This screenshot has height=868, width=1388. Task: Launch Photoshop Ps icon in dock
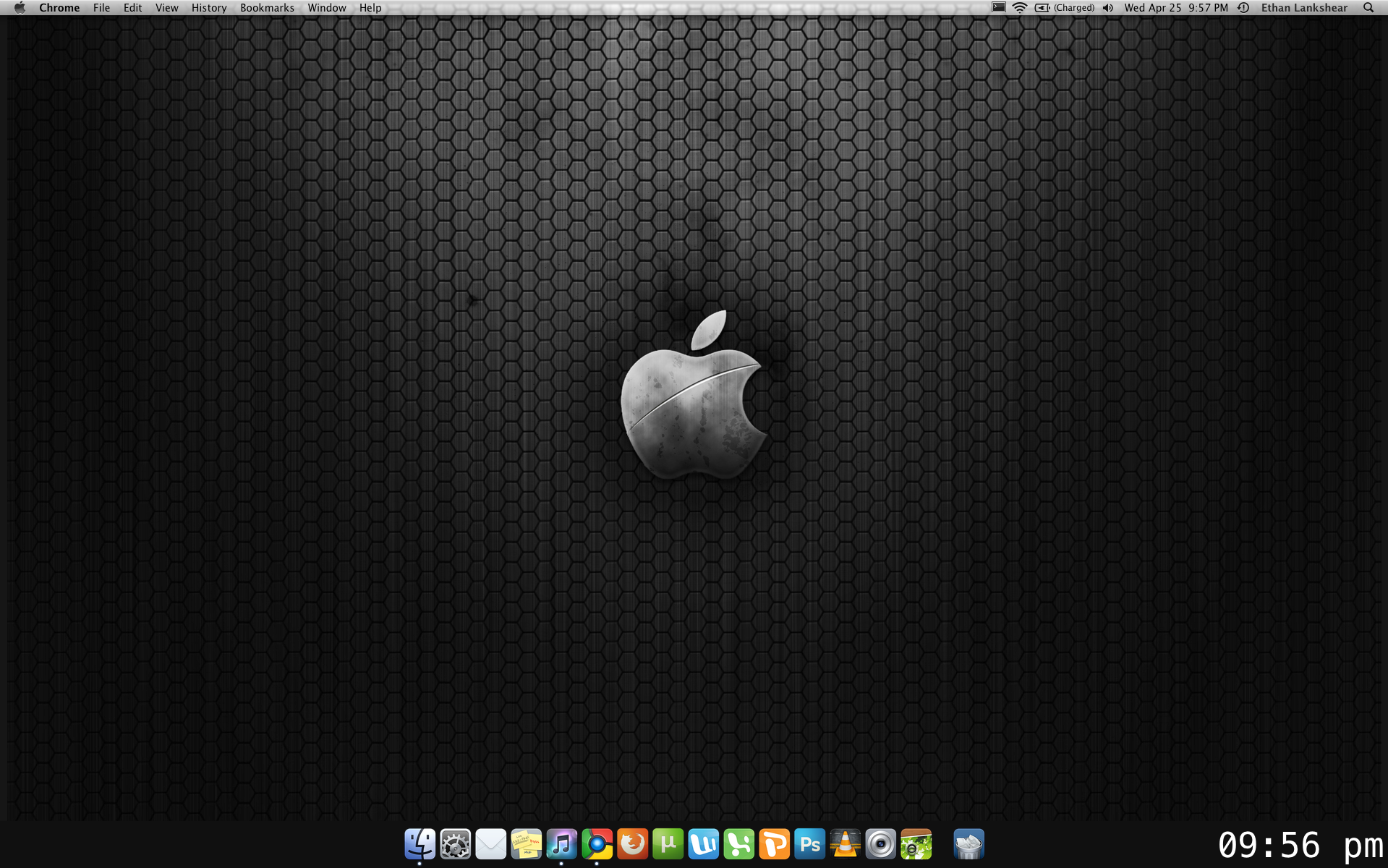pyautogui.click(x=809, y=844)
